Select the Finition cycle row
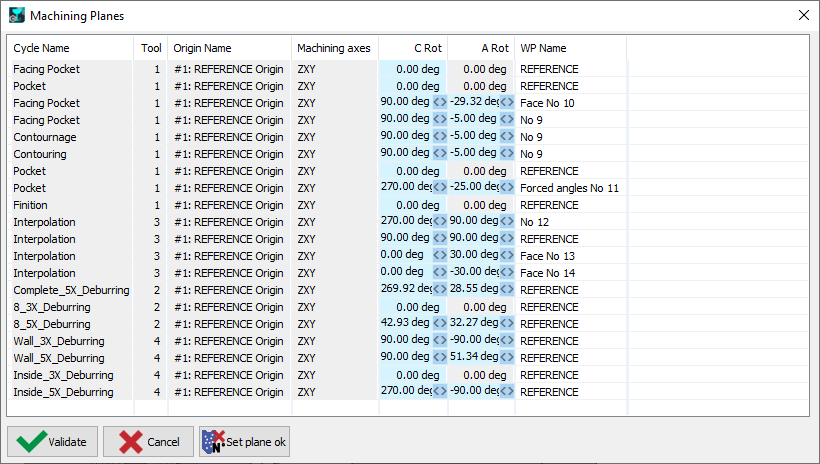This screenshot has width=820, height=464. [30, 205]
